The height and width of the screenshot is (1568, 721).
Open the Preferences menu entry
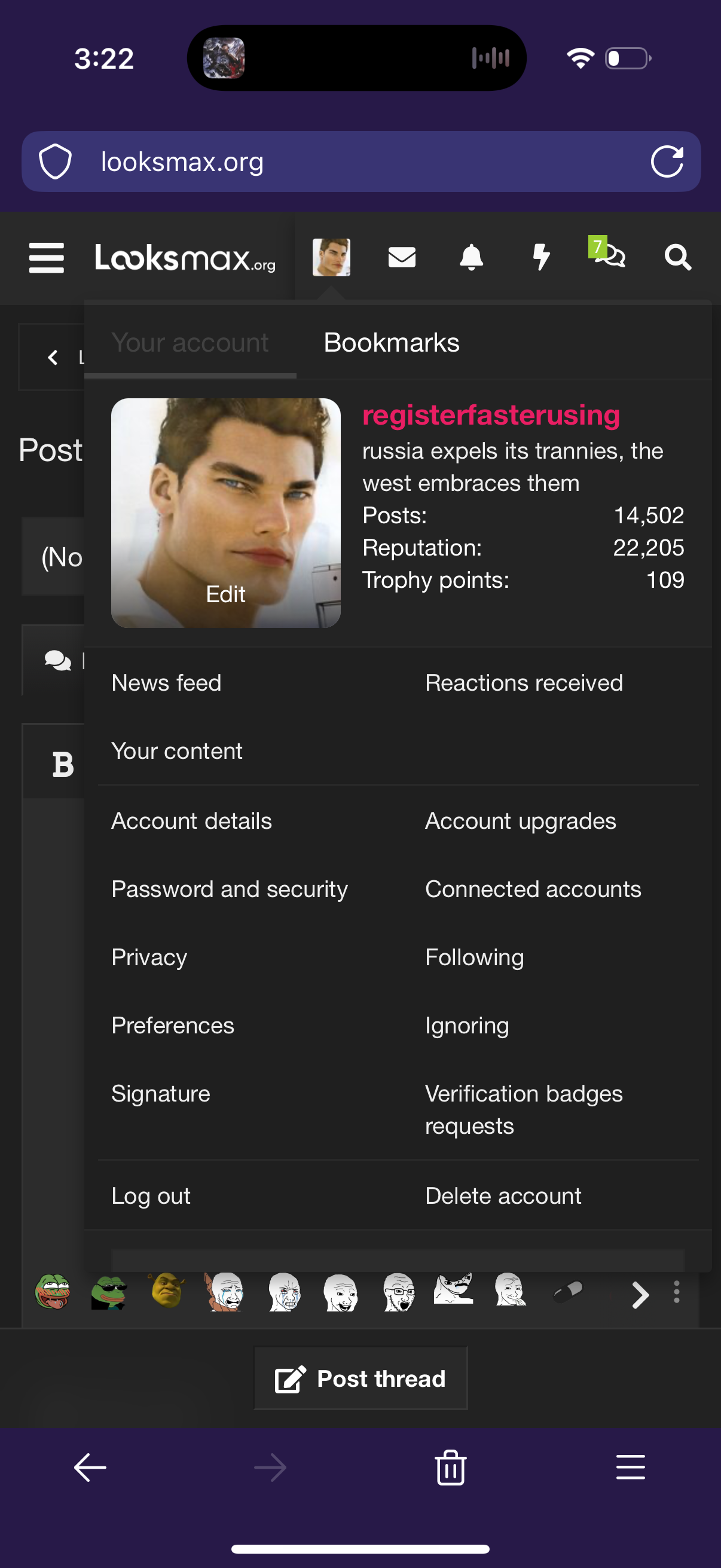point(172,1026)
